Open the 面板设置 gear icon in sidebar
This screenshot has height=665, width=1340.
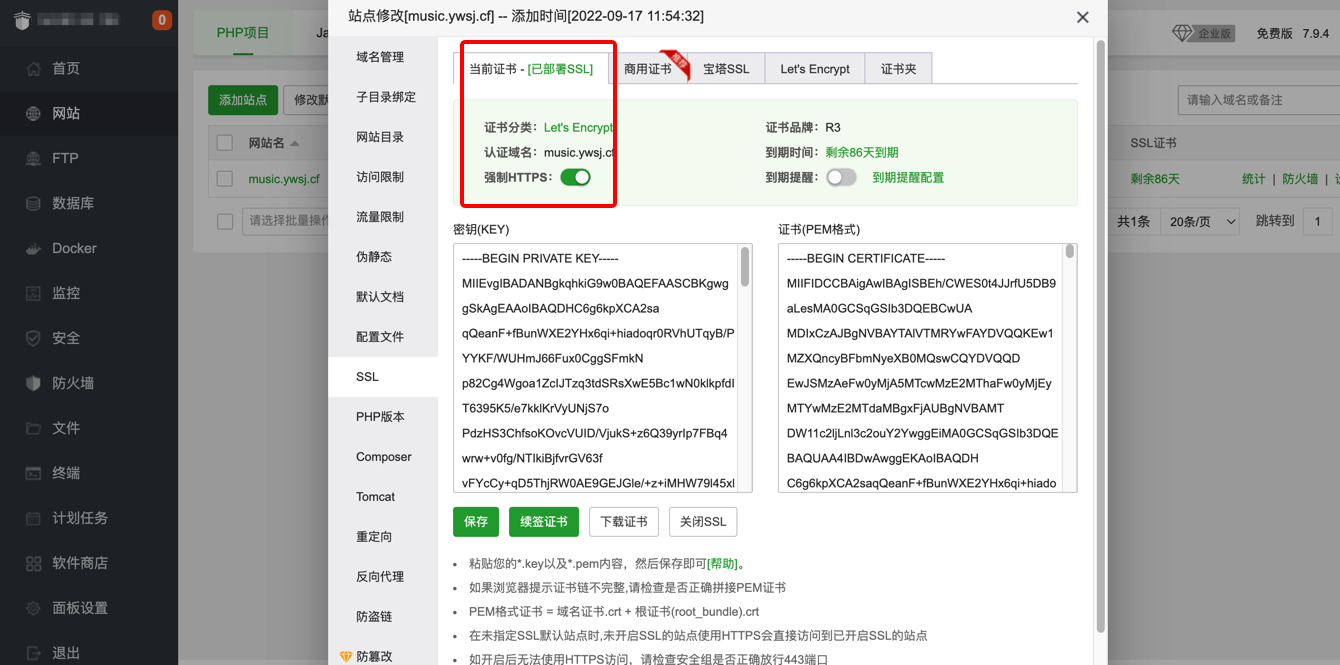(33, 609)
